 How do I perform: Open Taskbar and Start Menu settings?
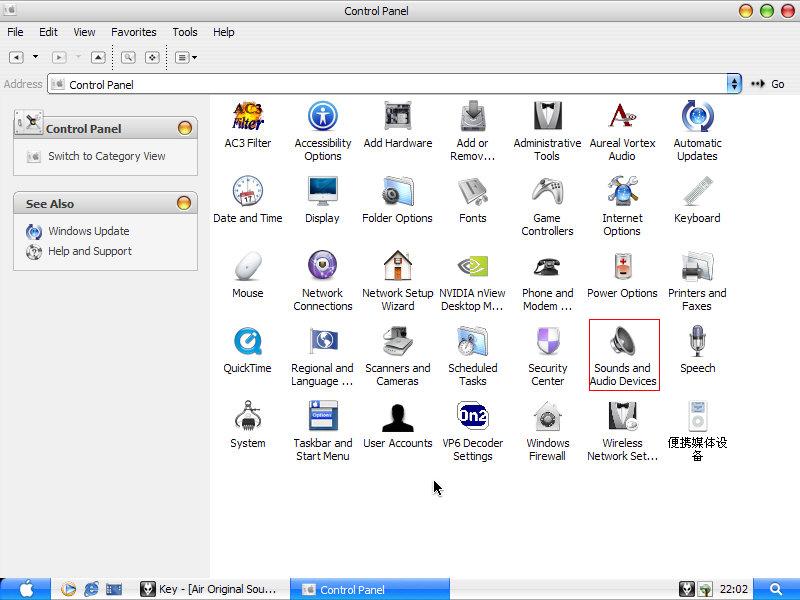[x=322, y=432]
